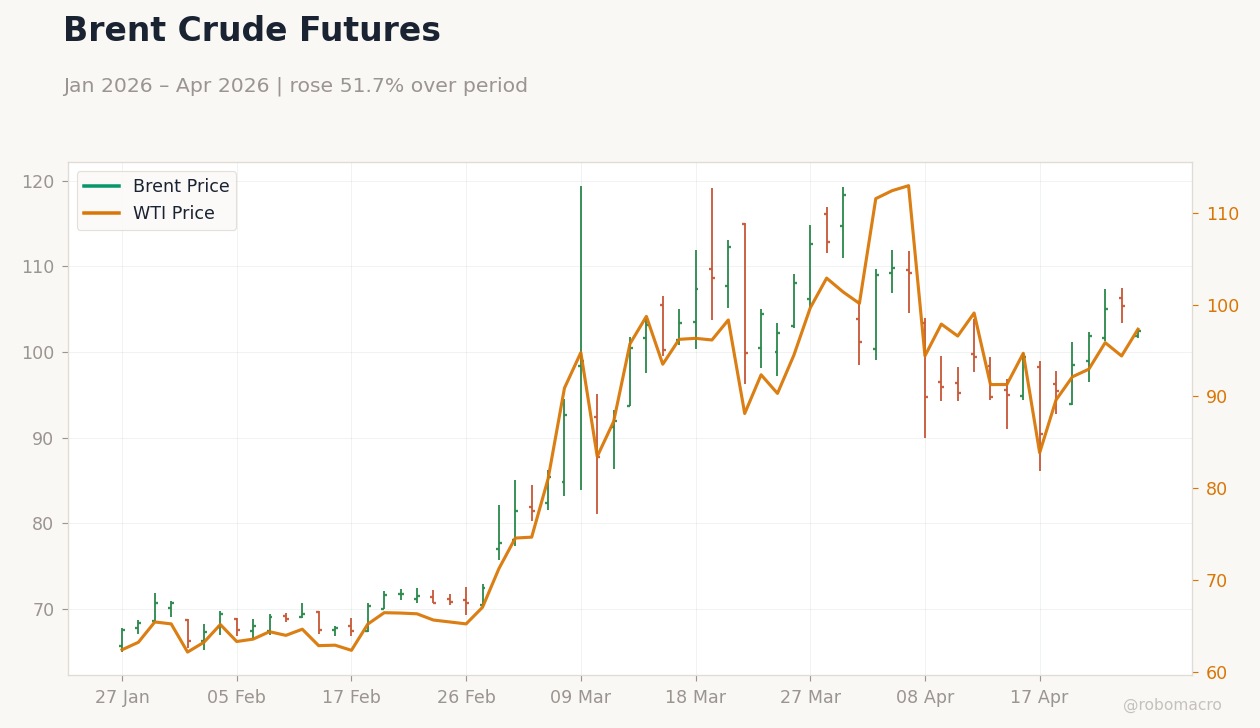Image resolution: width=1260 pixels, height=728 pixels.
Task: Click the left axis value 110
Action: pos(37,267)
